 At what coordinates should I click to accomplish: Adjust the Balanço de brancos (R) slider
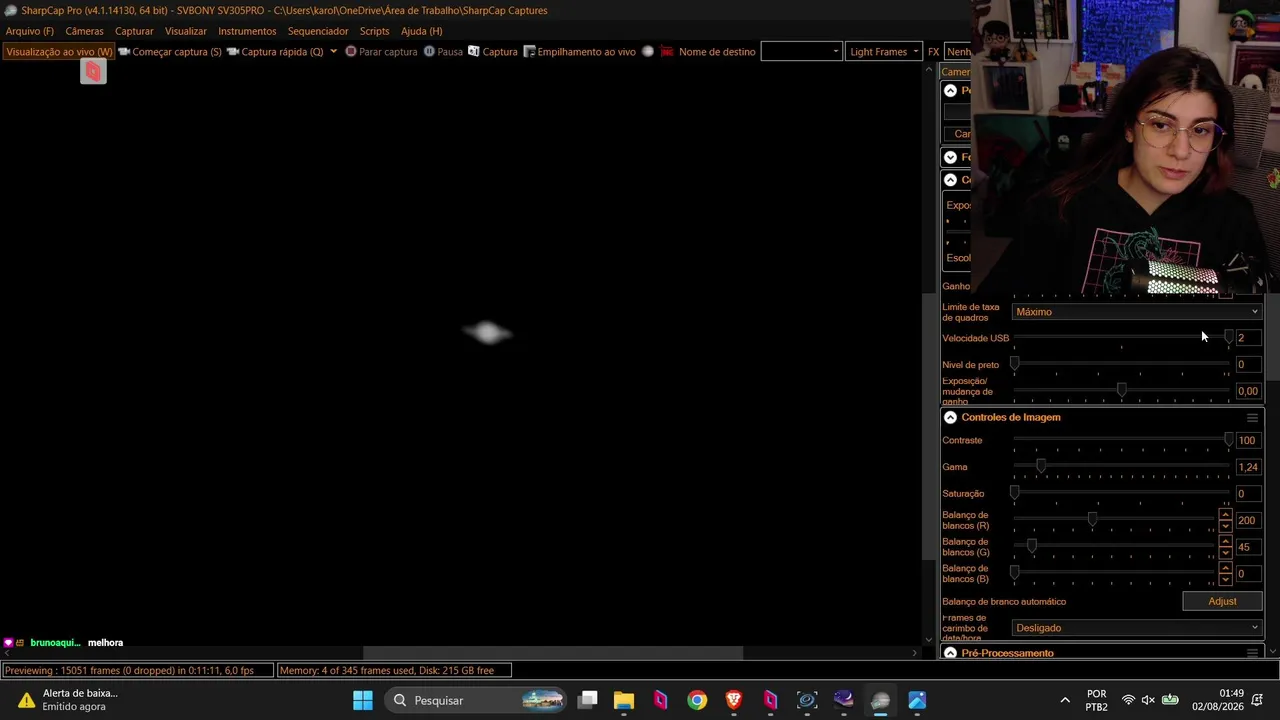pyautogui.click(x=1115, y=520)
